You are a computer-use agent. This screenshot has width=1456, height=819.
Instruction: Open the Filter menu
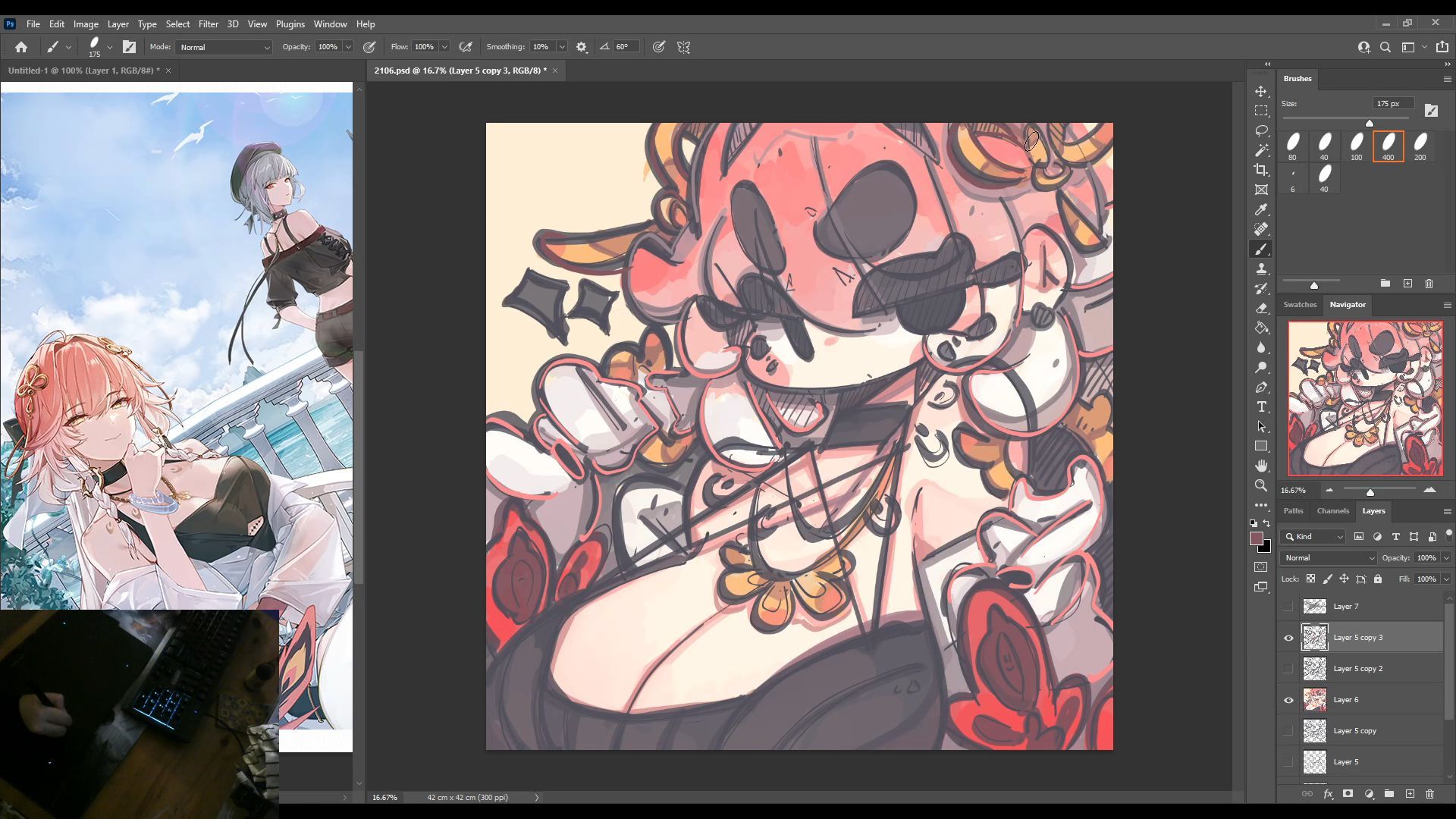pos(208,24)
